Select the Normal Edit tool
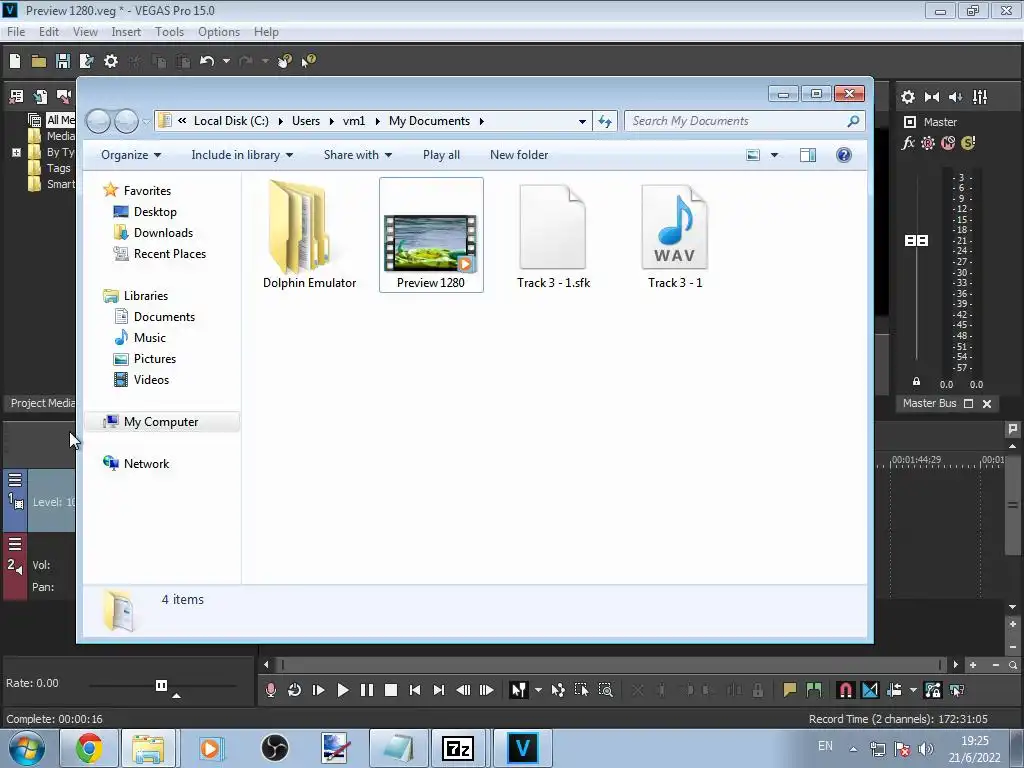This screenshot has height=768, width=1024. pyautogui.click(x=519, y=690)
